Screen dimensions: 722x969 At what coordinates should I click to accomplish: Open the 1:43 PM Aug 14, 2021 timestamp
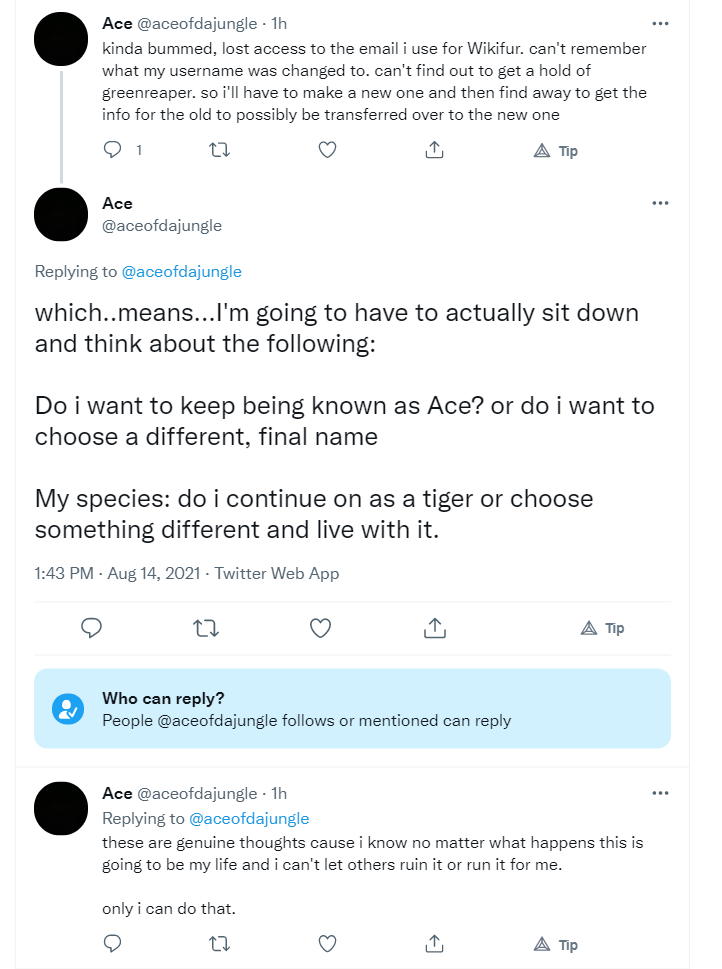pyautogui.click(x=117, y=573)
